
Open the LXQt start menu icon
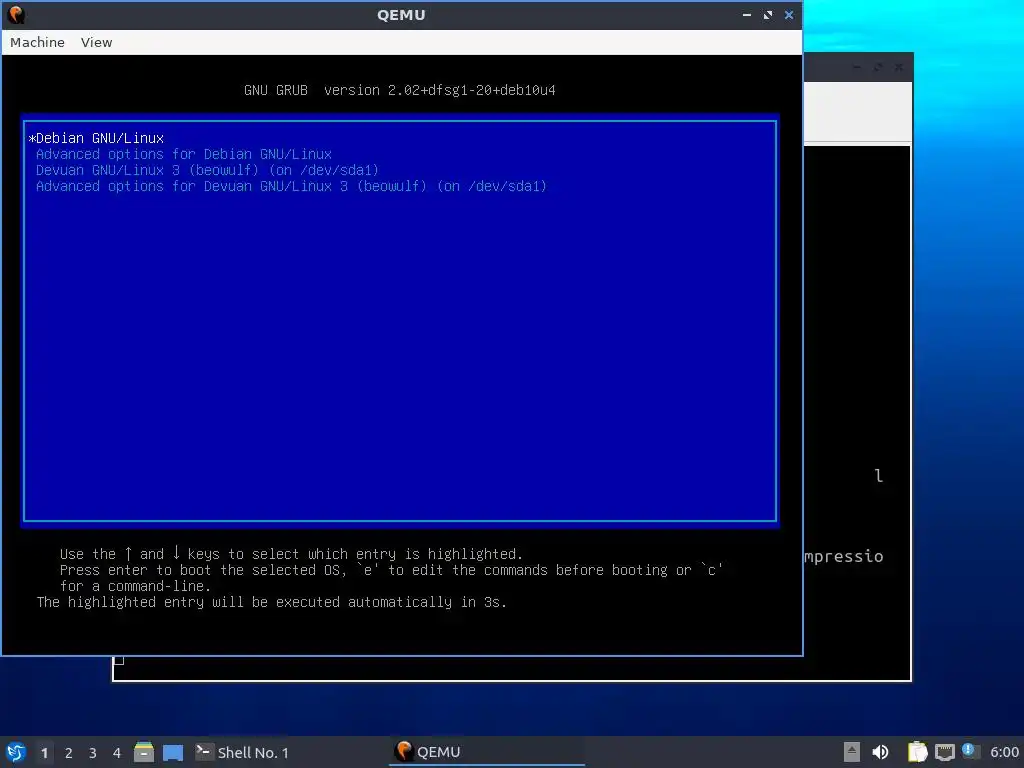coord(16,752)
